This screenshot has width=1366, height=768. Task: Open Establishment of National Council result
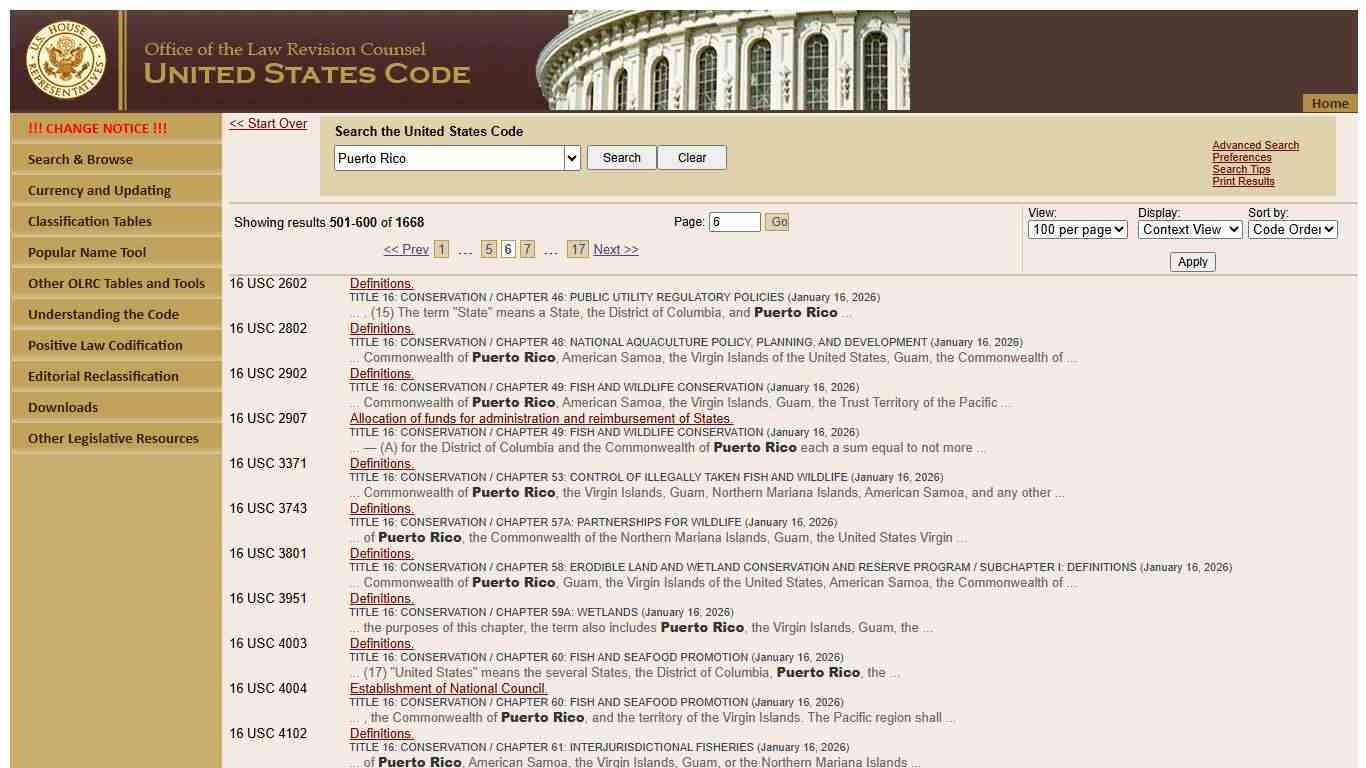tap(448, 688)
